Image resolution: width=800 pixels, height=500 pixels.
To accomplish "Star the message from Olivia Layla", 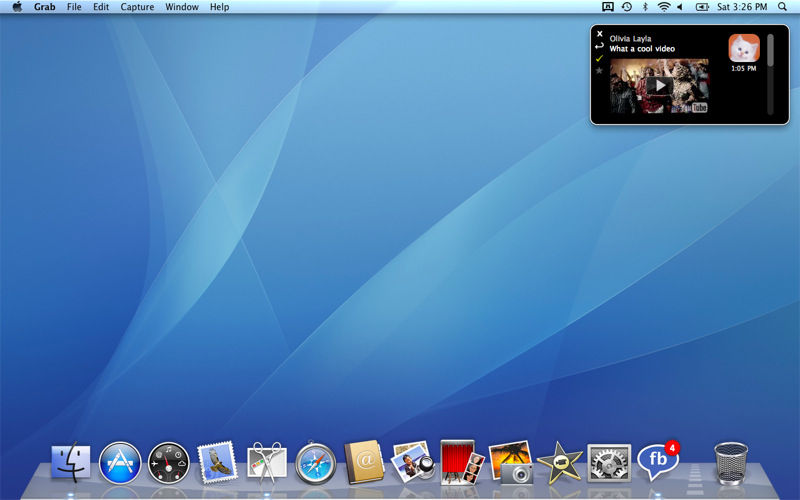I will 599,71.
